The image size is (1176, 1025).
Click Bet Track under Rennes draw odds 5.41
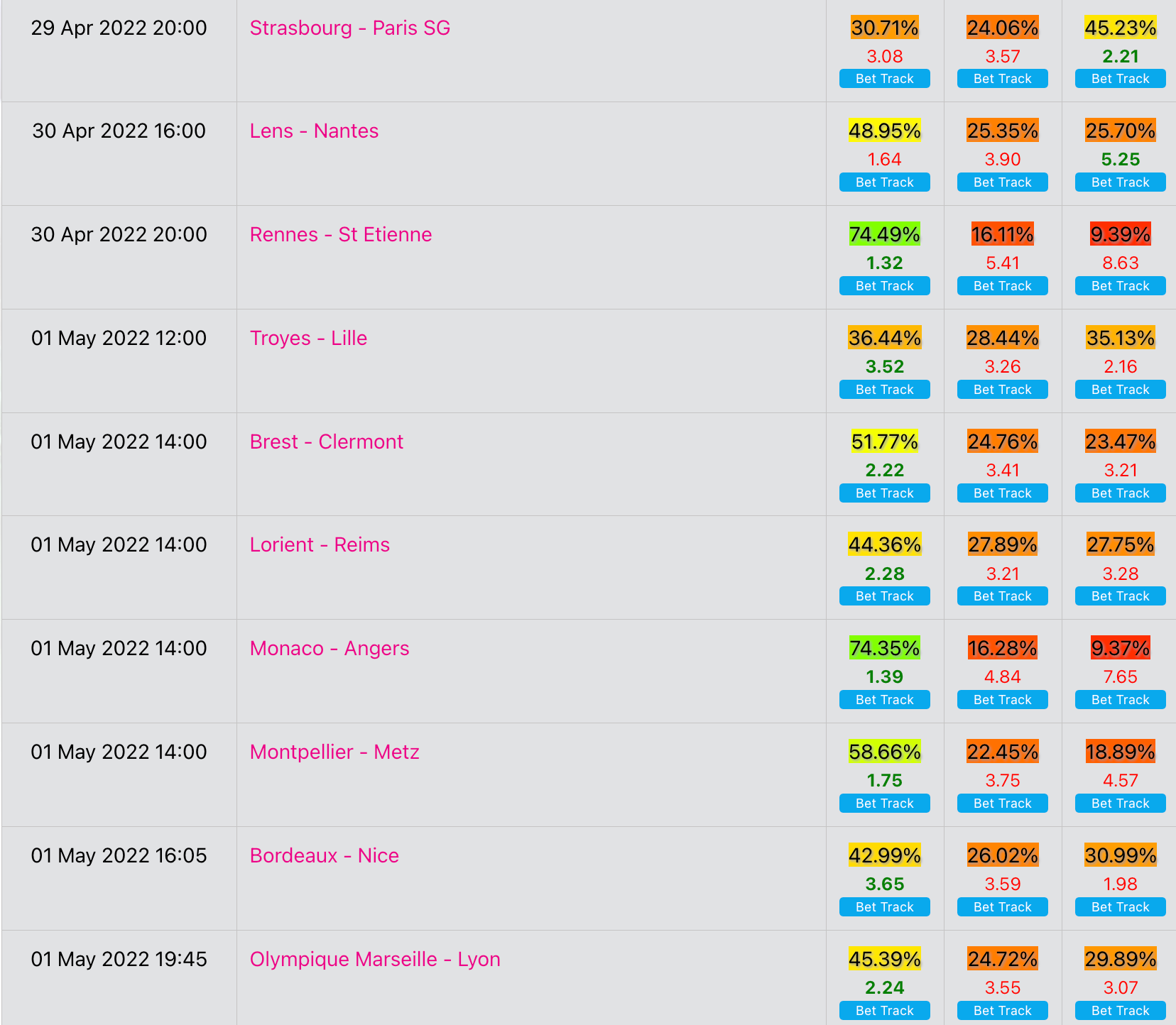[1003, 286]
